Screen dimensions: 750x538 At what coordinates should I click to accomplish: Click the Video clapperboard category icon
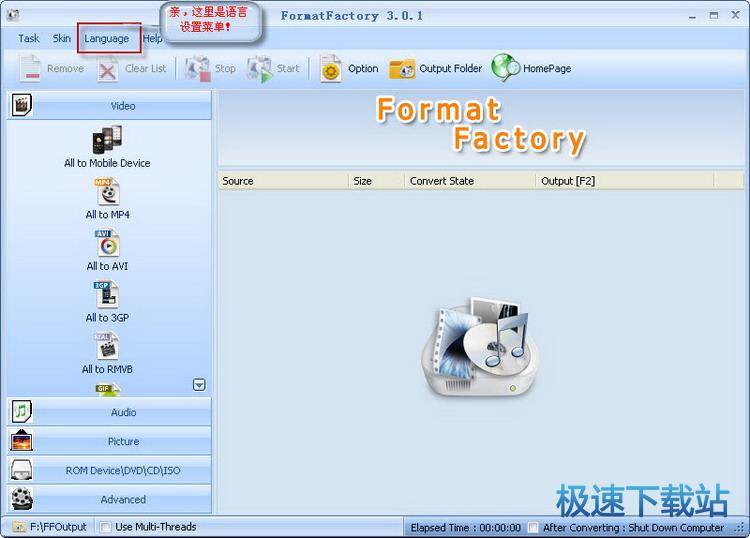click(21, 105)
